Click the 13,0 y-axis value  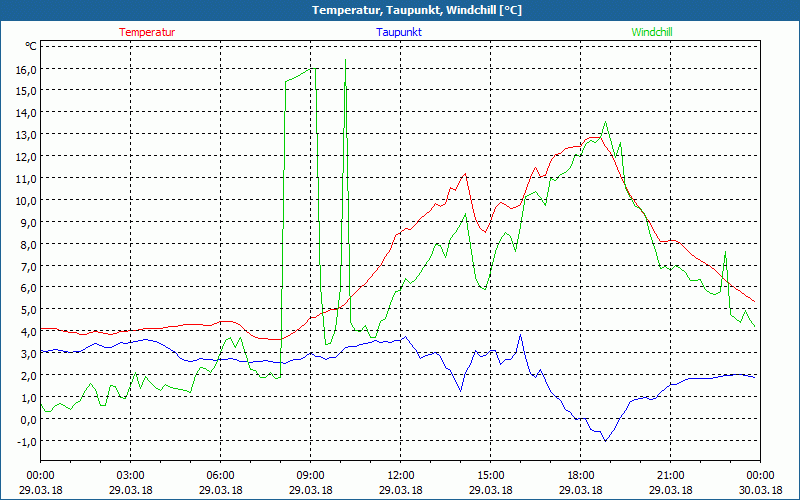tap(27, 135)
